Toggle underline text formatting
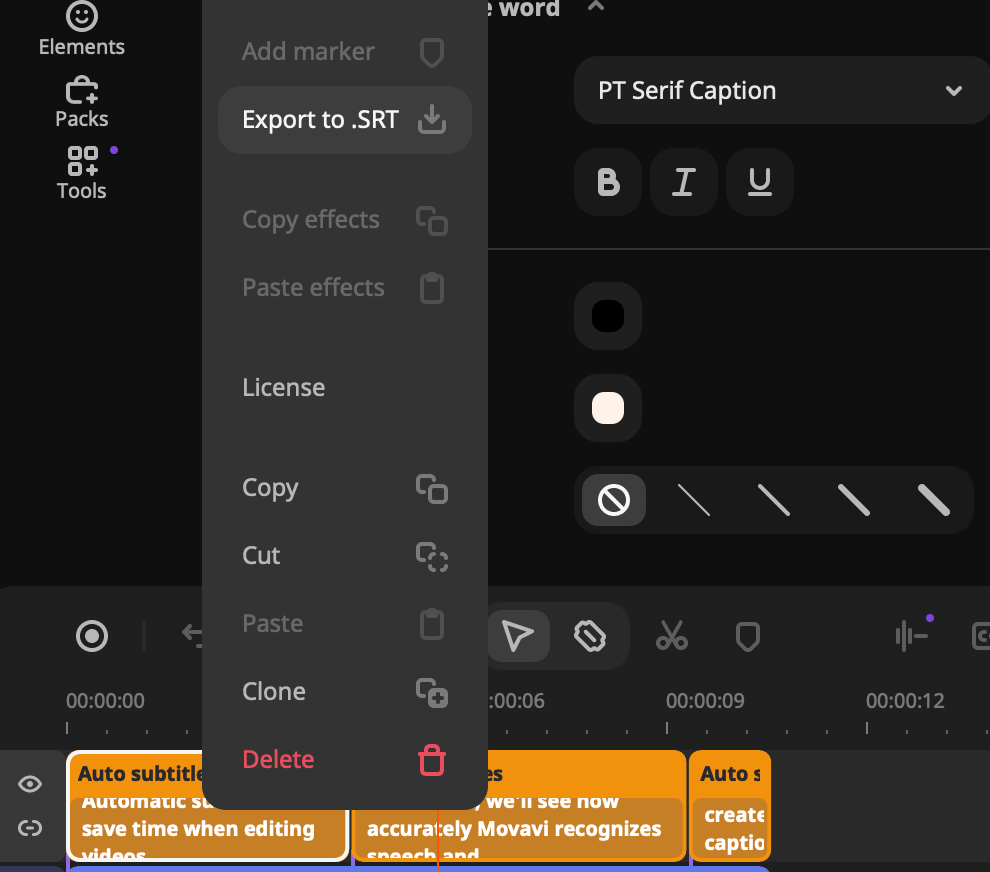990x872 pixels. 760,182
